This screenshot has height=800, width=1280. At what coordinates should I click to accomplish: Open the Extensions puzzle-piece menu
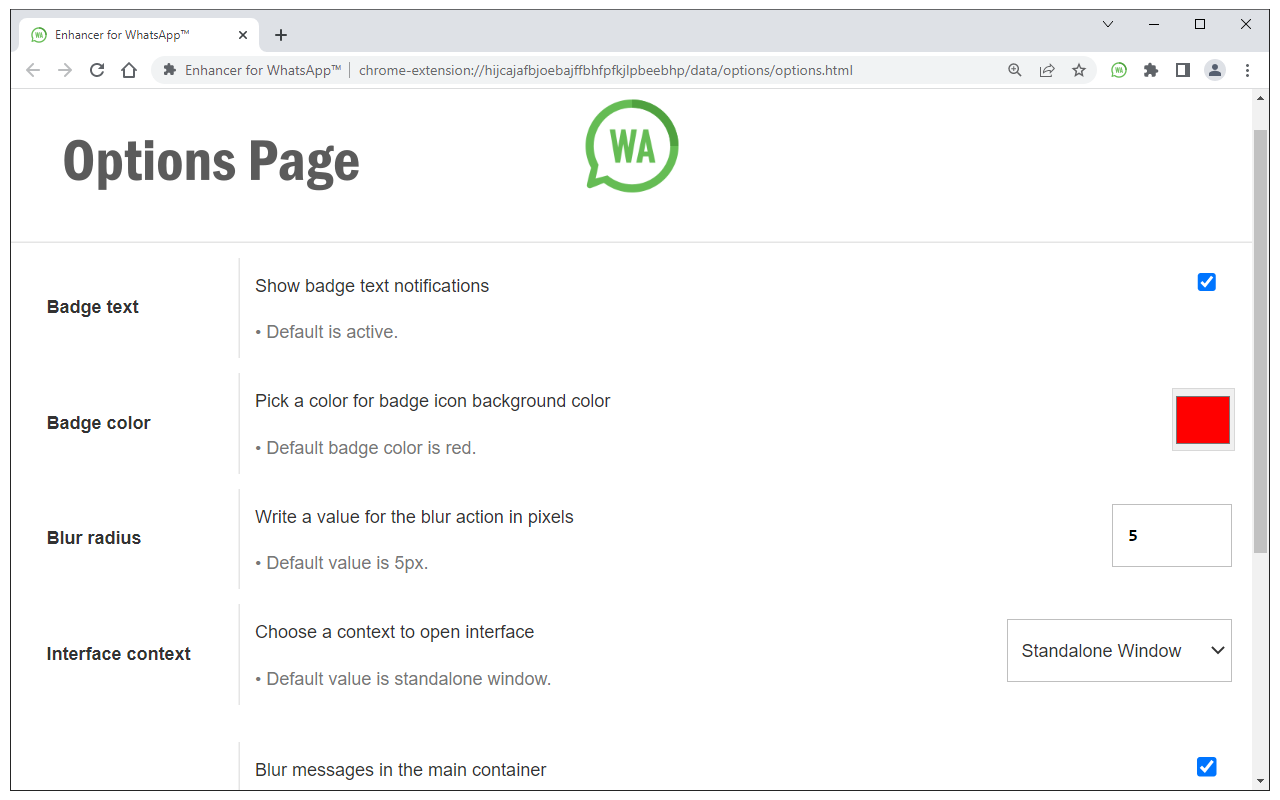(x=1150, y=70)
